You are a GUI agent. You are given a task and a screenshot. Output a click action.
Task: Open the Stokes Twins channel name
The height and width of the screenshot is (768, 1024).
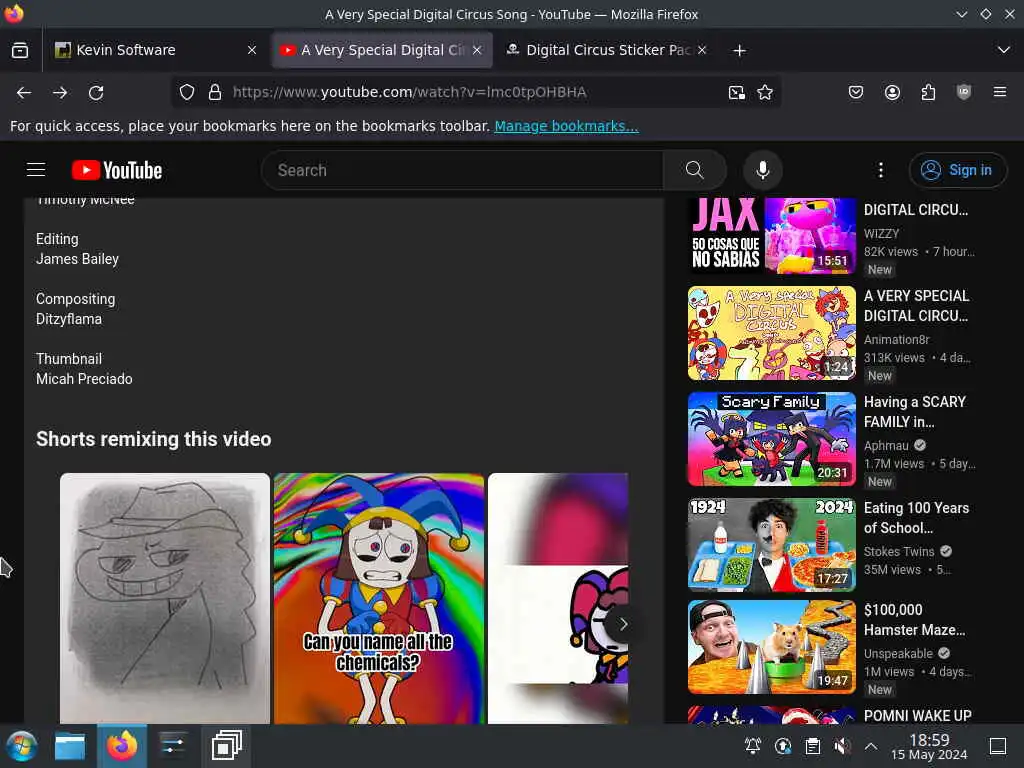coord(899,551)
